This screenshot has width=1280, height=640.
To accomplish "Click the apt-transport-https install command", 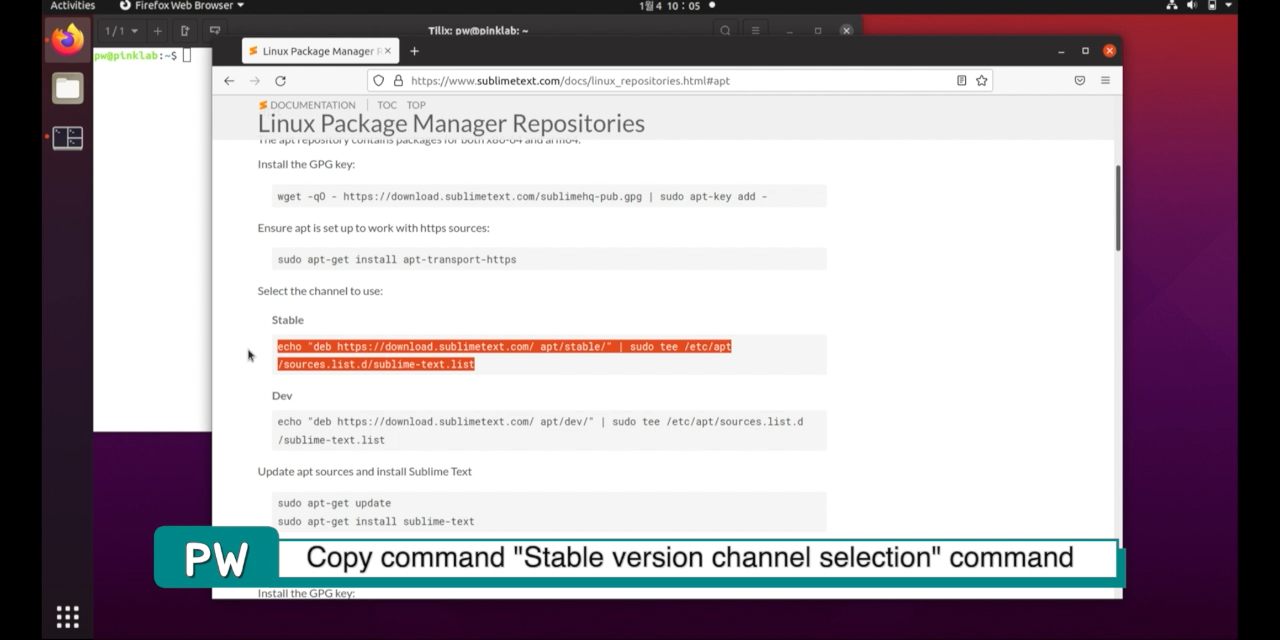I will 397,260.
